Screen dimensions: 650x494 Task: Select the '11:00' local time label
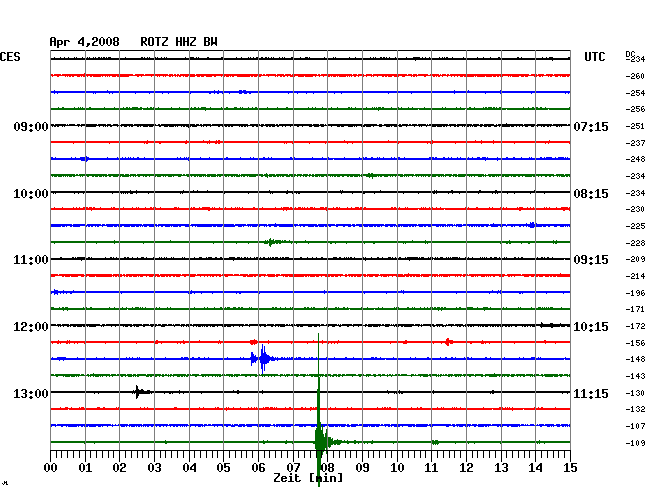click(31, 260)
